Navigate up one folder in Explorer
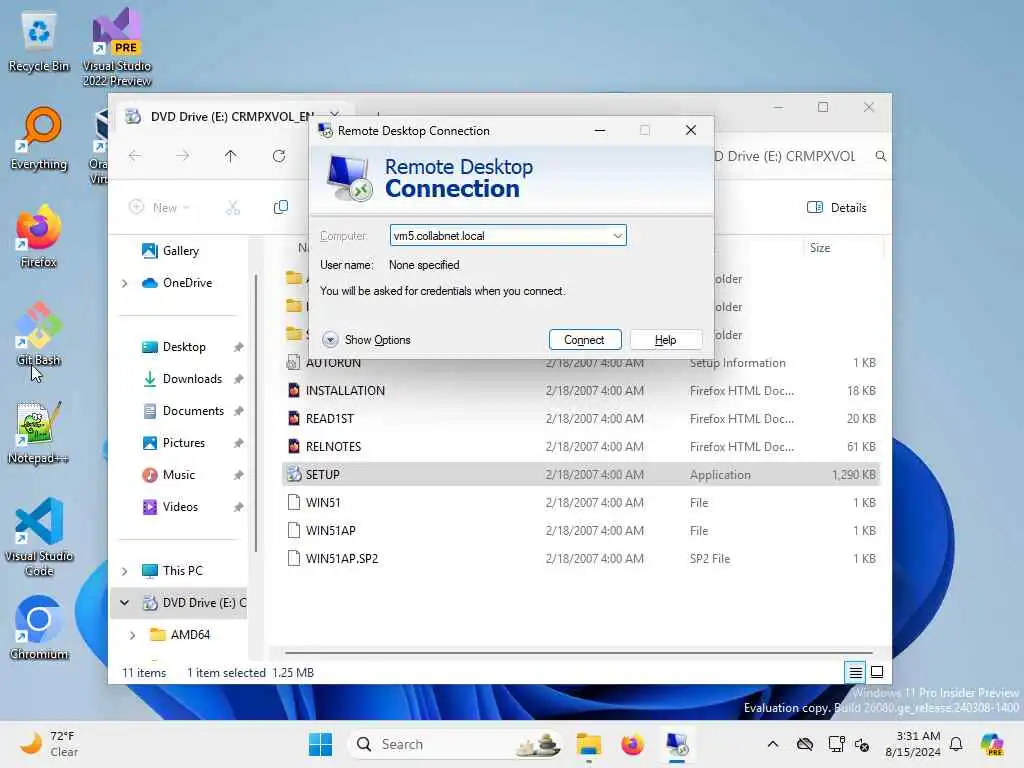 pos(231,156)
